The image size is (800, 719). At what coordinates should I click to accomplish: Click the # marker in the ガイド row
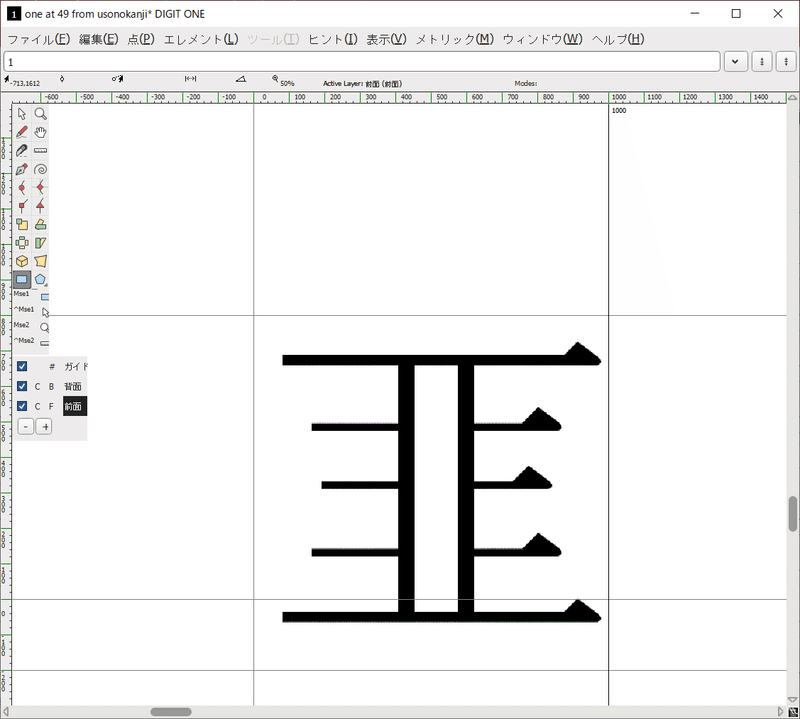click(x=52, y=366)
